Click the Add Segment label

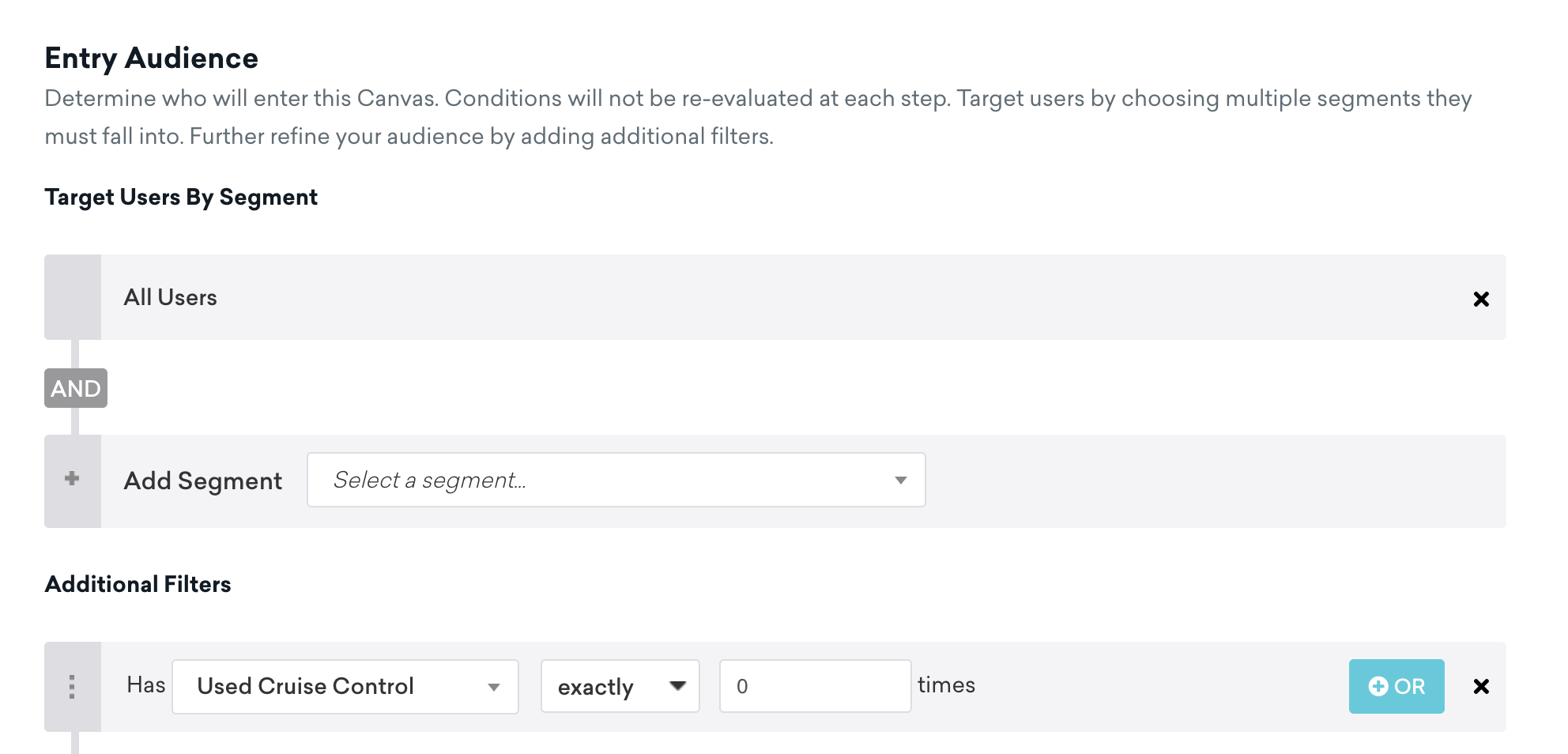tap(203, 481)
